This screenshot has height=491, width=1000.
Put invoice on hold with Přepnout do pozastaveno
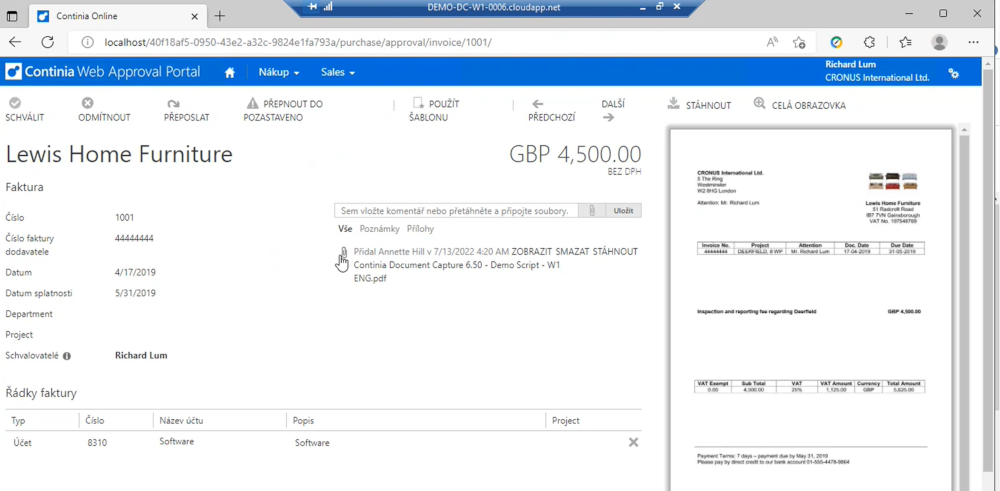coord(253,103)
